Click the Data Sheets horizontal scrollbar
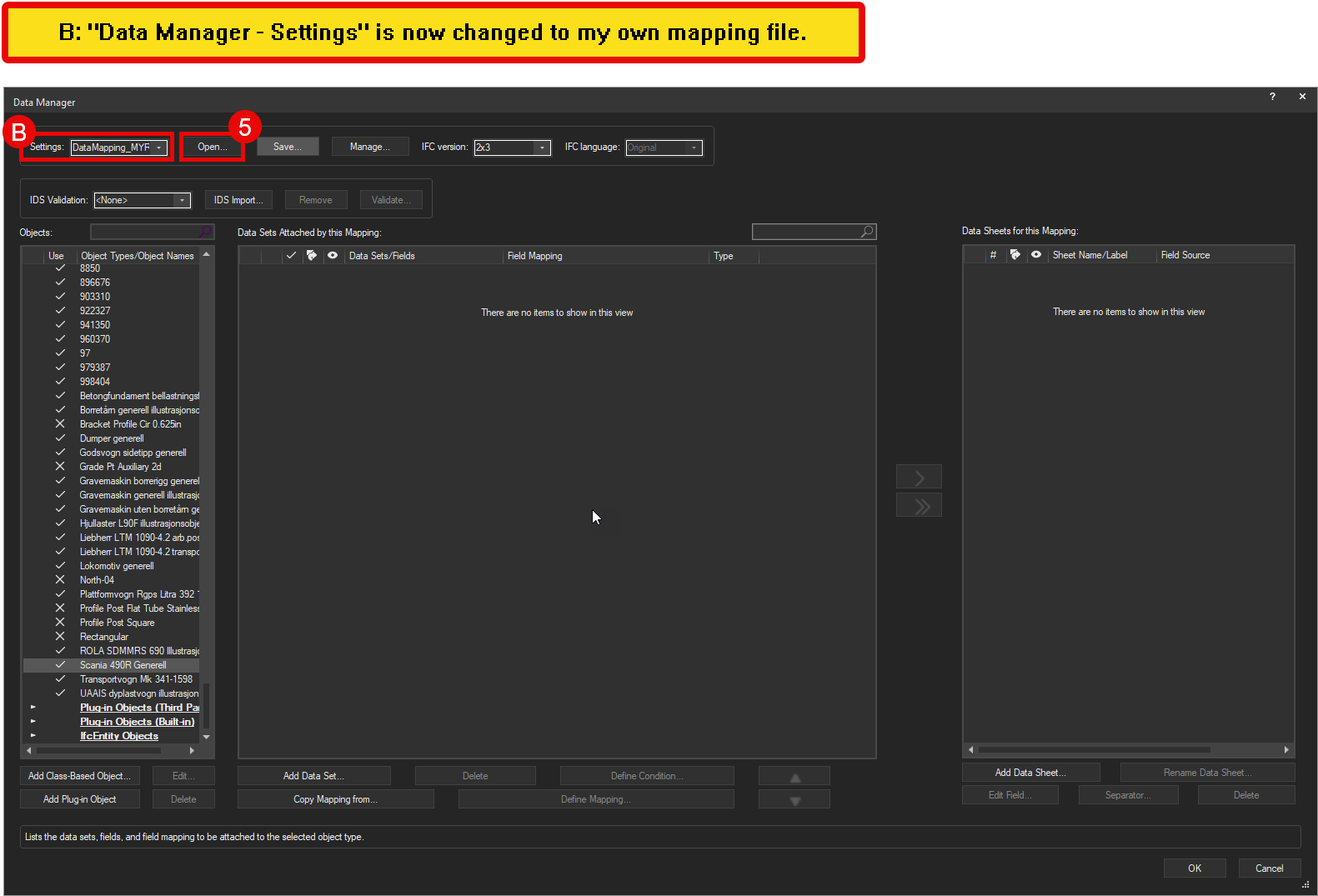This screenshot has width=1318, height=896. (x=1094, y=750)
